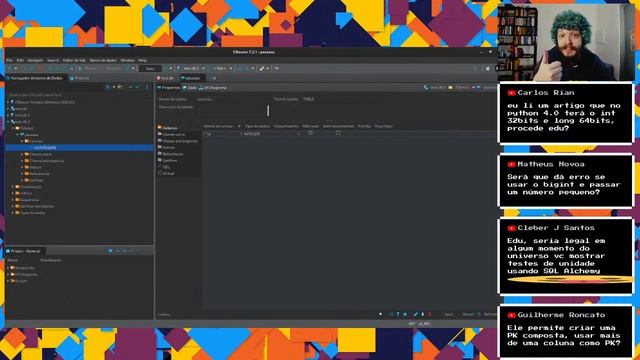Expand the Visualizações folder
Screen dimensions: 640x360
pos(13,187)
